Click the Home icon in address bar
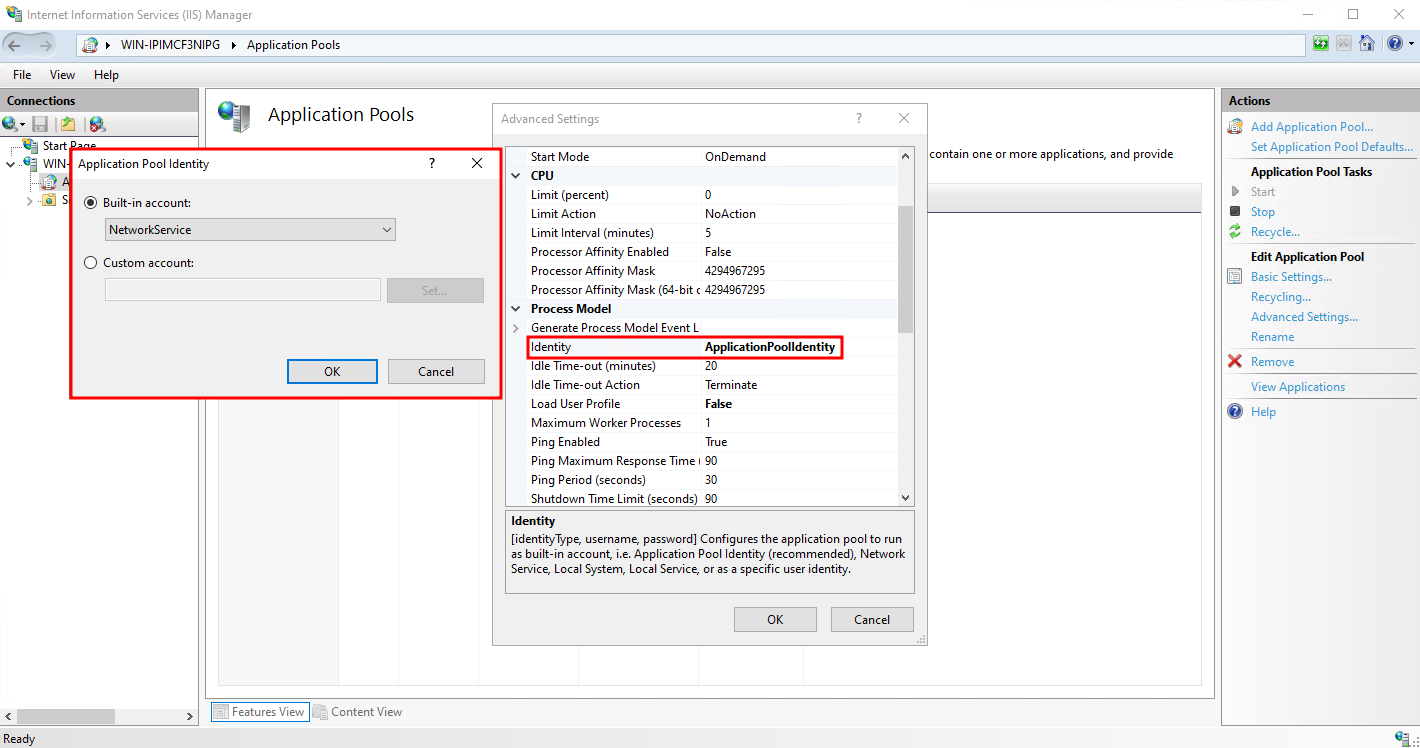Image resolution: width=1420 pixels, height=748 pixels. coord(1365,44)
